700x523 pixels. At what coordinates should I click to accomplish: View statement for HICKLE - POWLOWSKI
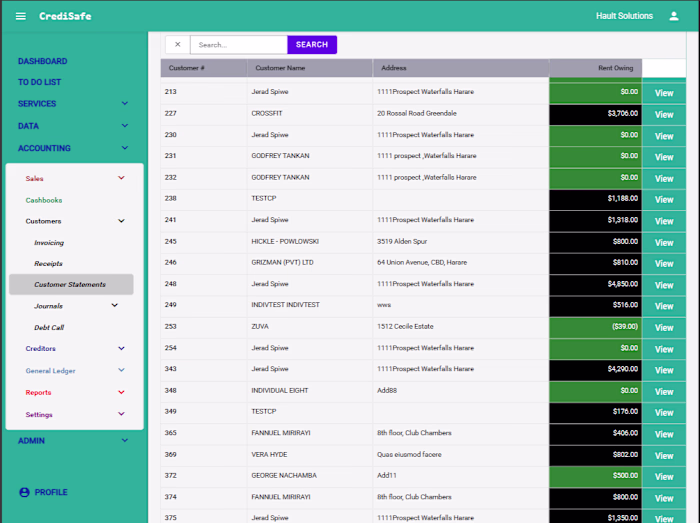664,243
